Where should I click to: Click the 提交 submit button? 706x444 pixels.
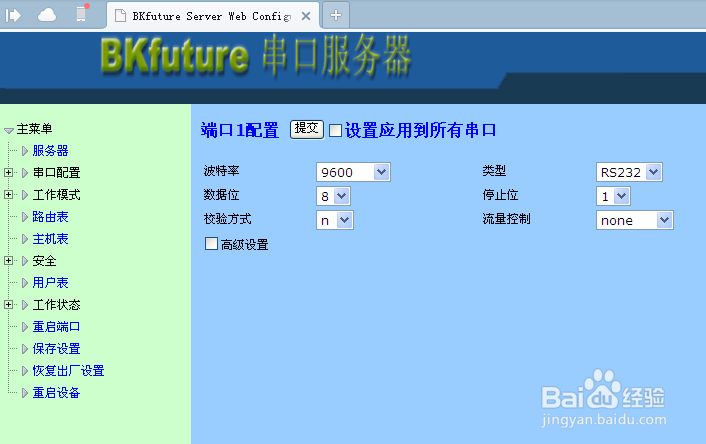coord(307,129)
